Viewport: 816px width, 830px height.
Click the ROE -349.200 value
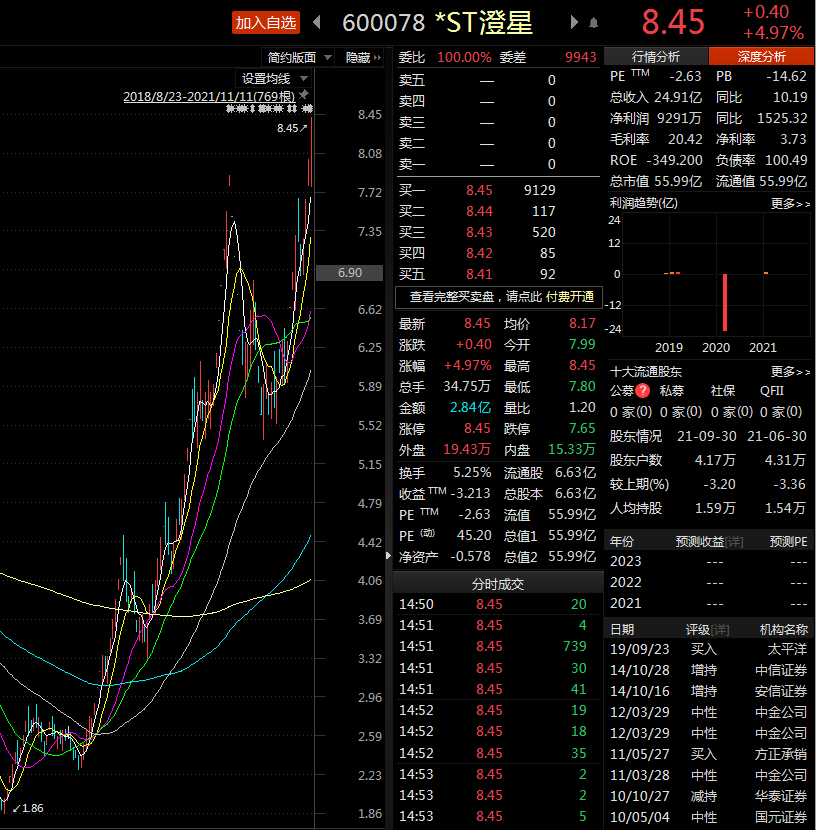[675, 160]
